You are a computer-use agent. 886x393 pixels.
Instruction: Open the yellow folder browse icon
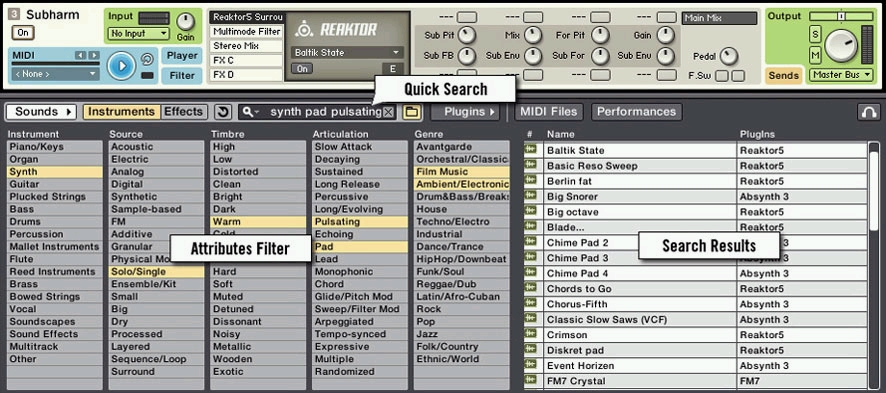(x=412, y=112)
